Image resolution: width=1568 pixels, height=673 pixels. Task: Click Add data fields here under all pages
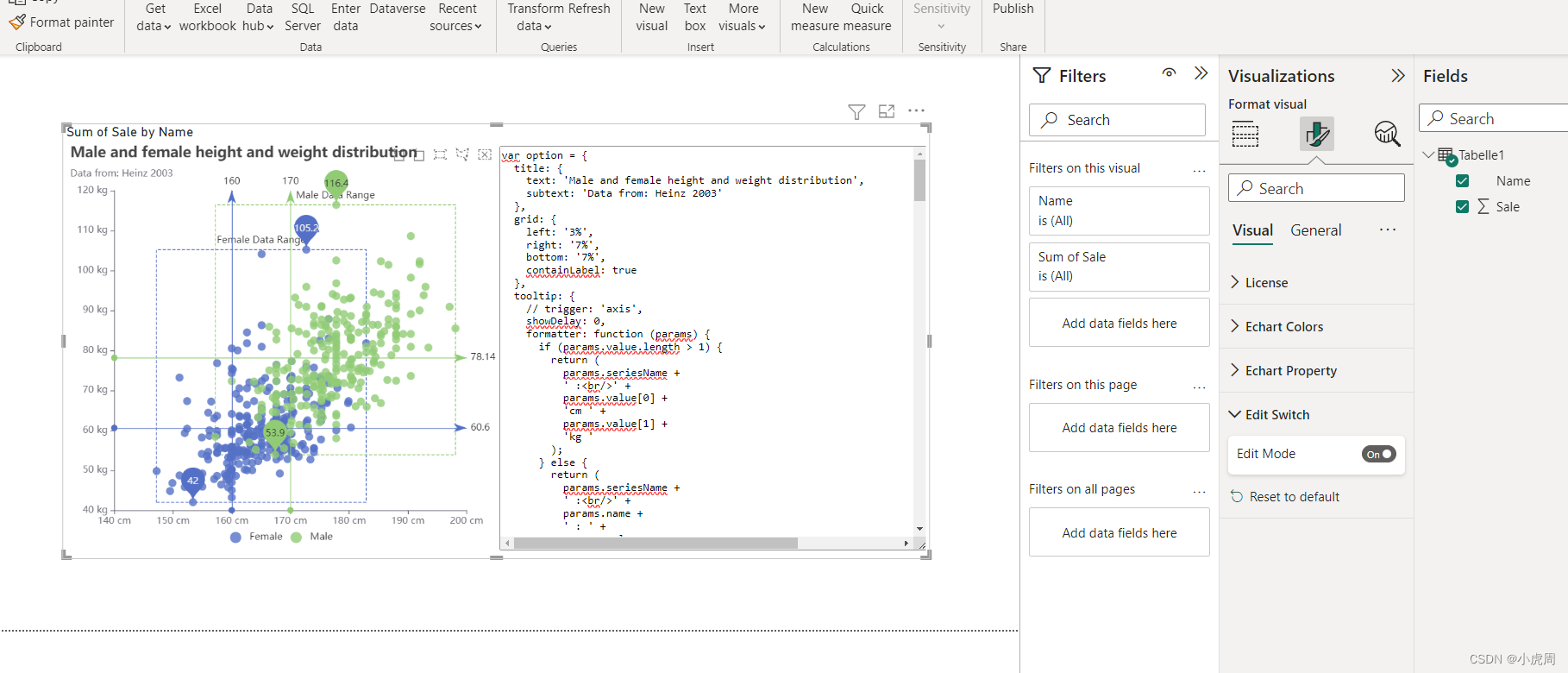[1119, 532]
